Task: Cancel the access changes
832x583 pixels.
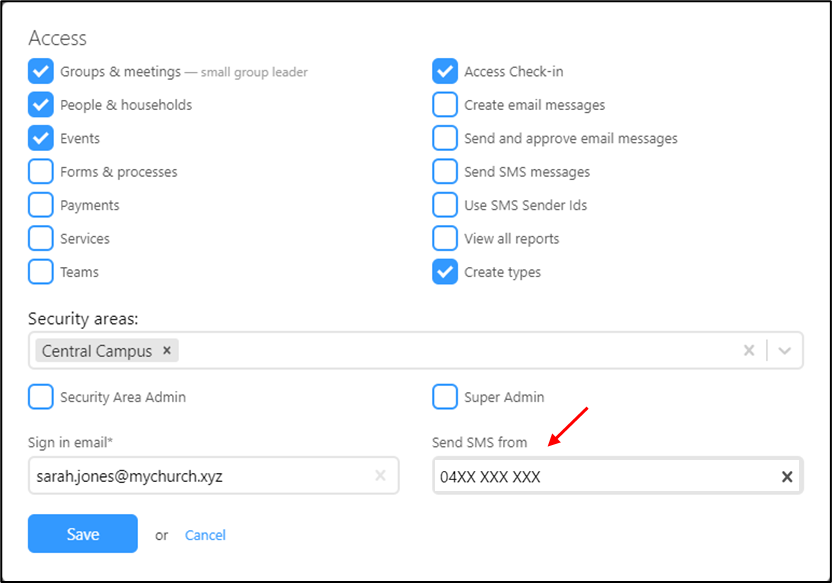Action: tap(205, 535)
